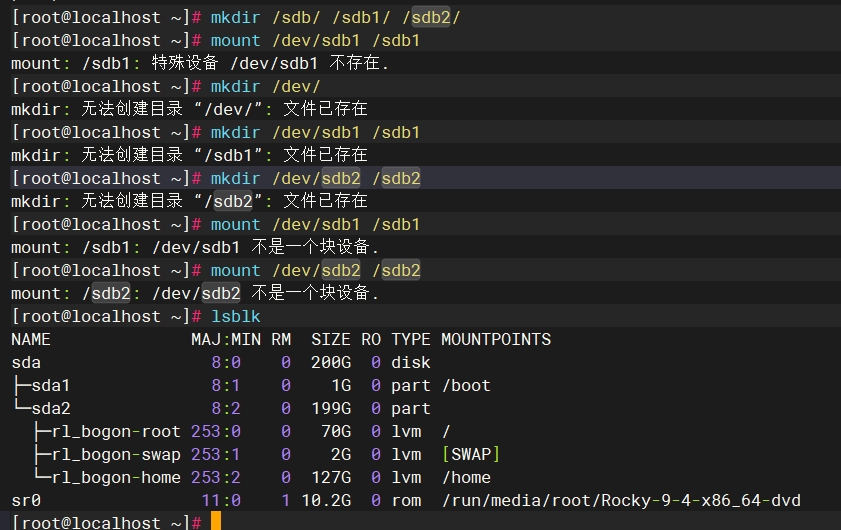Click the 199G size value

coord(331,409)
